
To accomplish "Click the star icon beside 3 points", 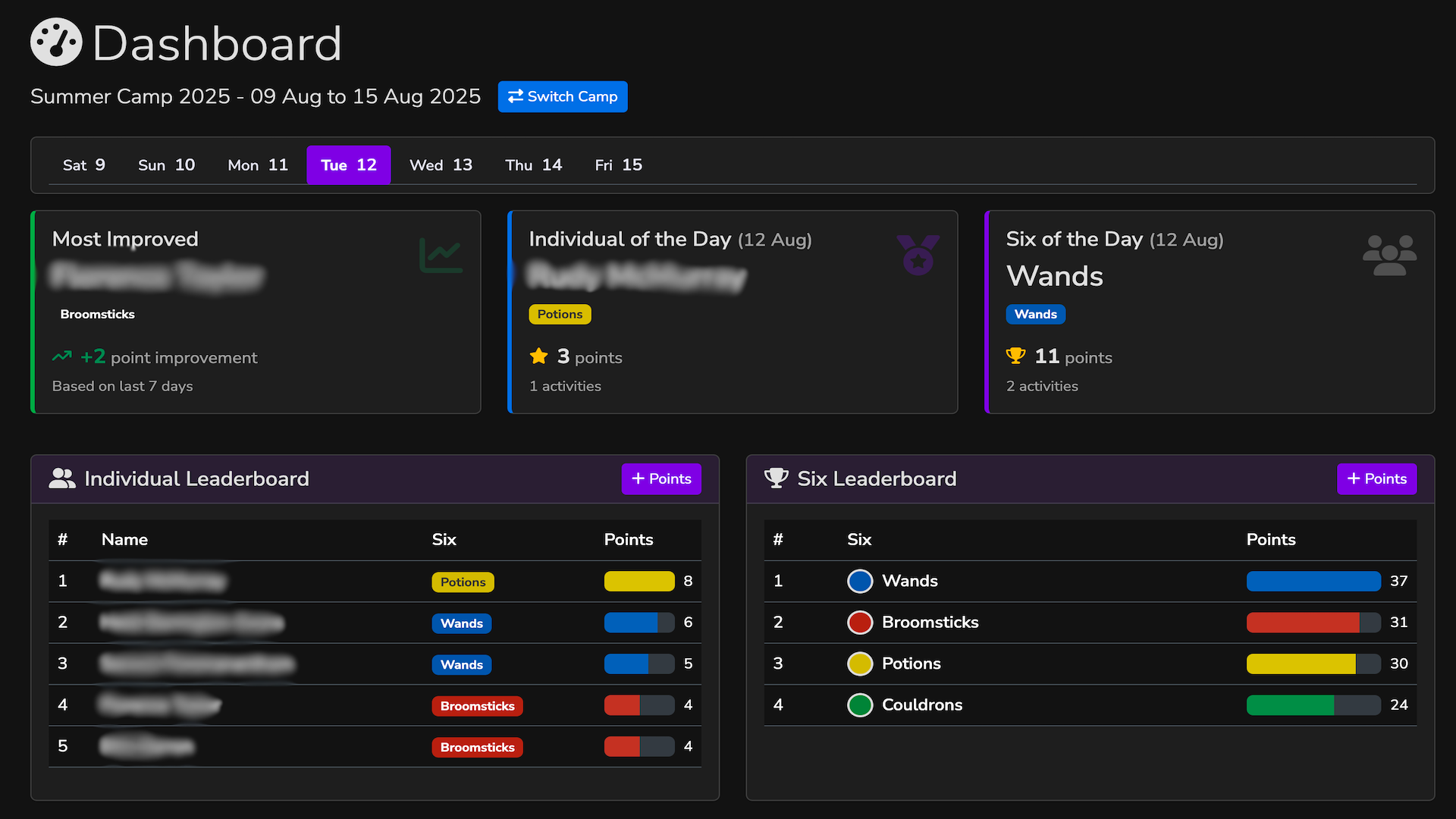I will point(539,356).
